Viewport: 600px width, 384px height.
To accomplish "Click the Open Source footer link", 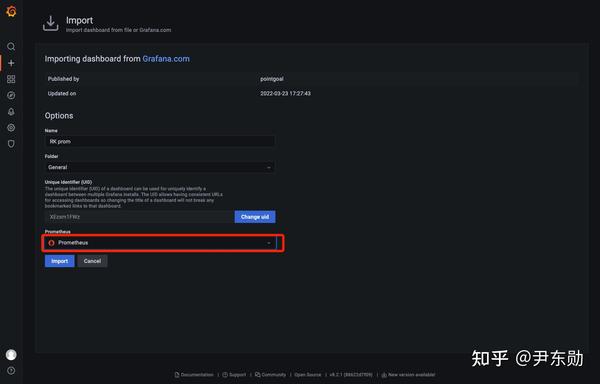I will (x=308, y=375).
